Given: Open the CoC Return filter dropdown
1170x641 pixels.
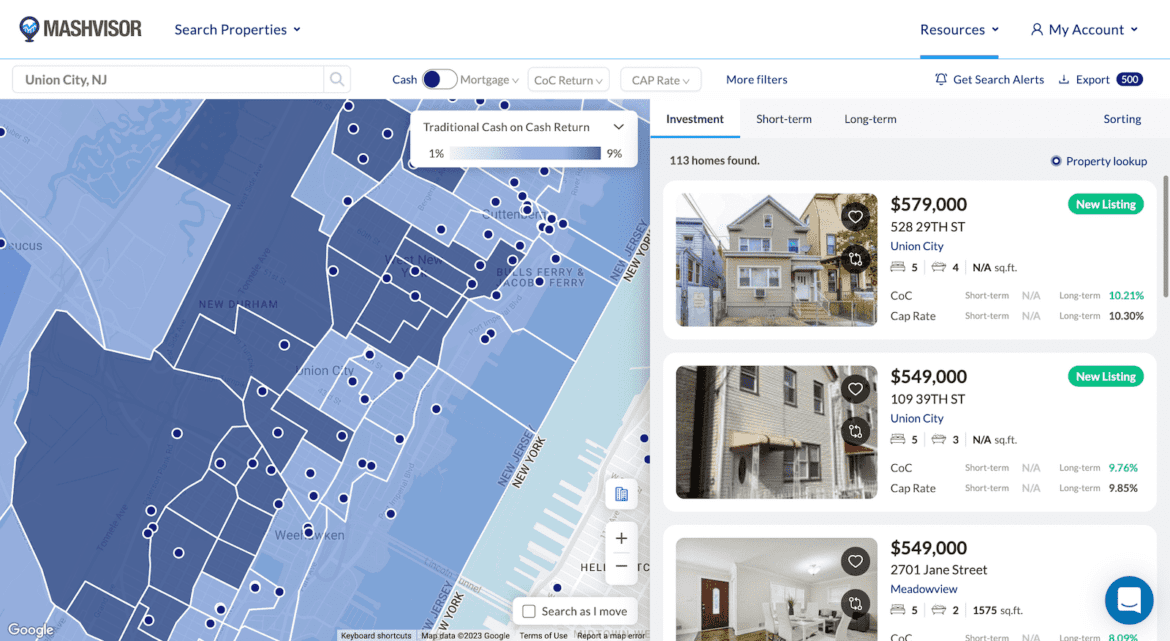Looking at the screenshot, I should (568, 79).
